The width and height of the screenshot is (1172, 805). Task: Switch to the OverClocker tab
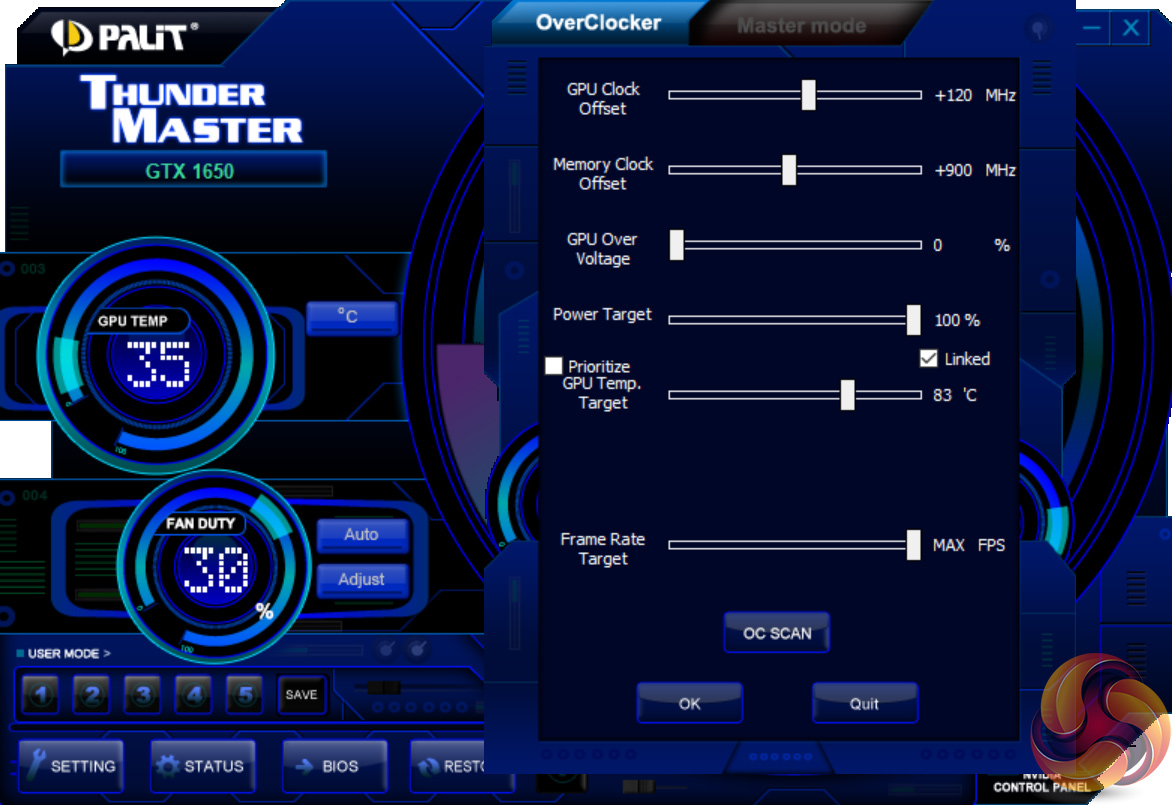click(598, 23)
